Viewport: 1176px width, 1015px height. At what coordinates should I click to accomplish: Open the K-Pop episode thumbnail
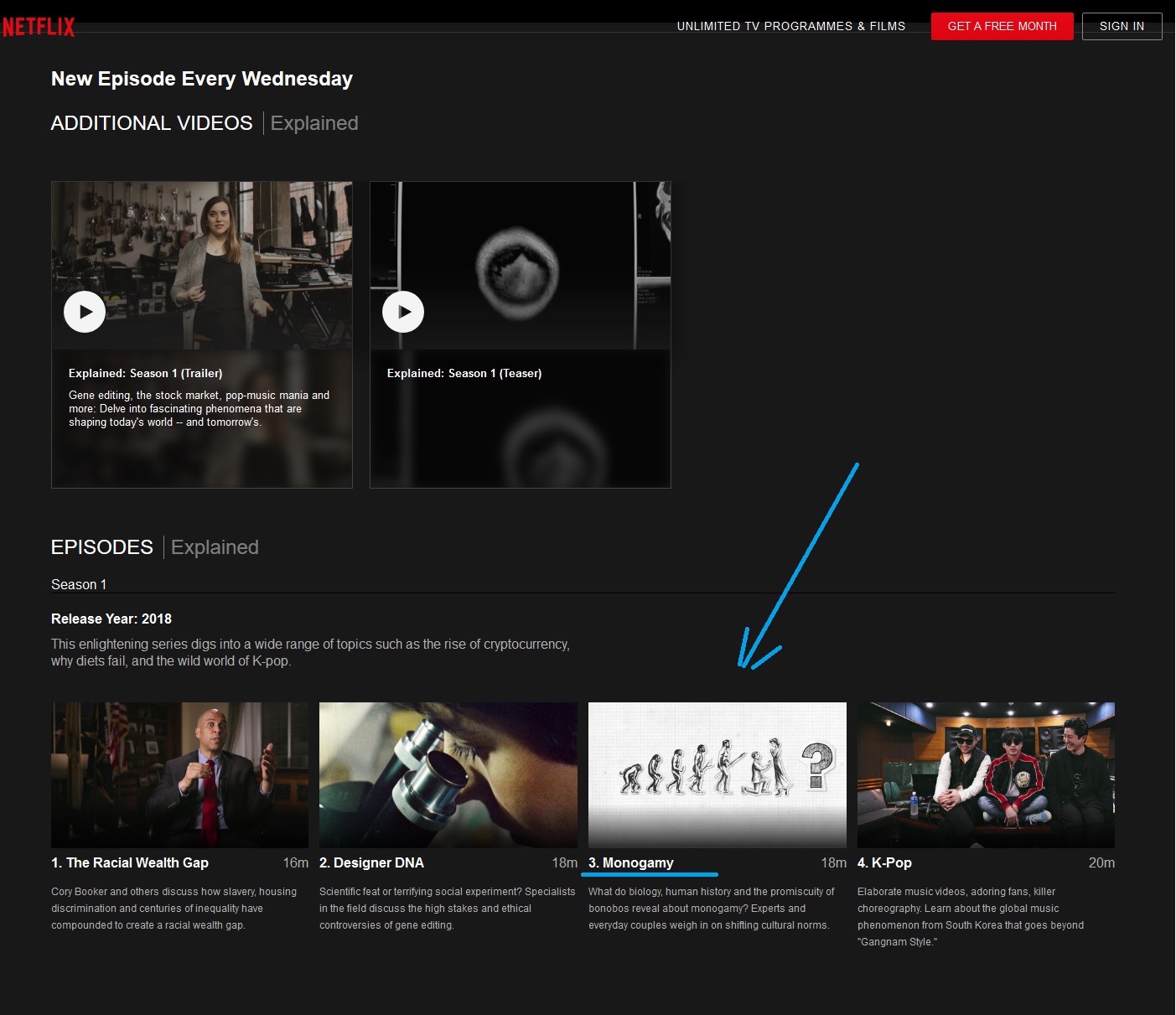pos(986,775)
